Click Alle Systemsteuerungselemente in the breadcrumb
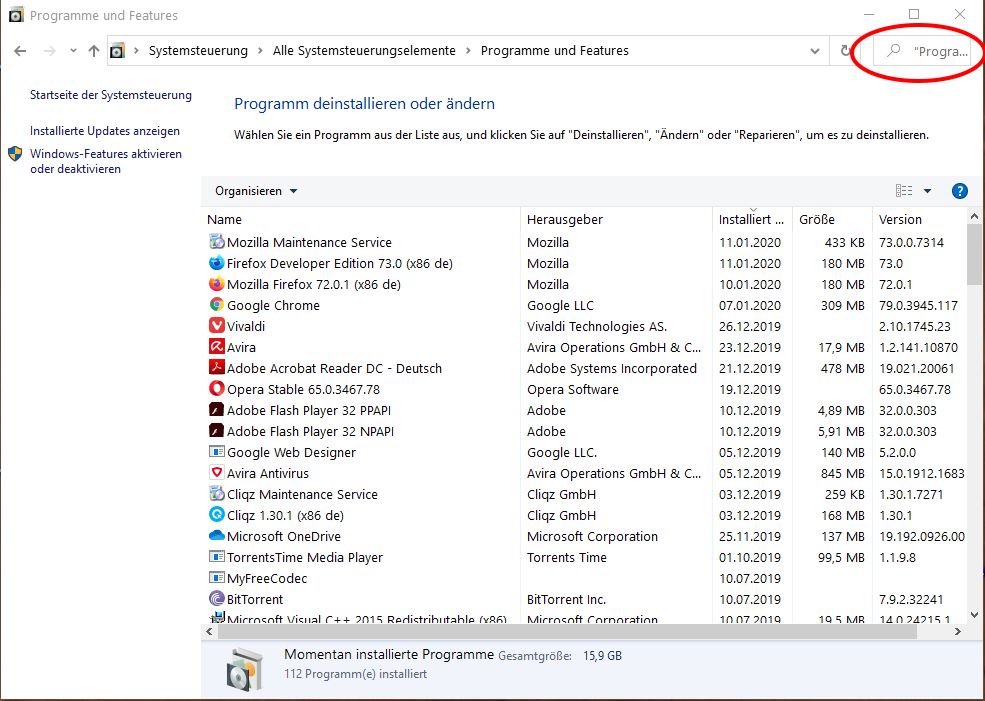The width and height of the screenshot is (985, 701). [x=364, y=51]
